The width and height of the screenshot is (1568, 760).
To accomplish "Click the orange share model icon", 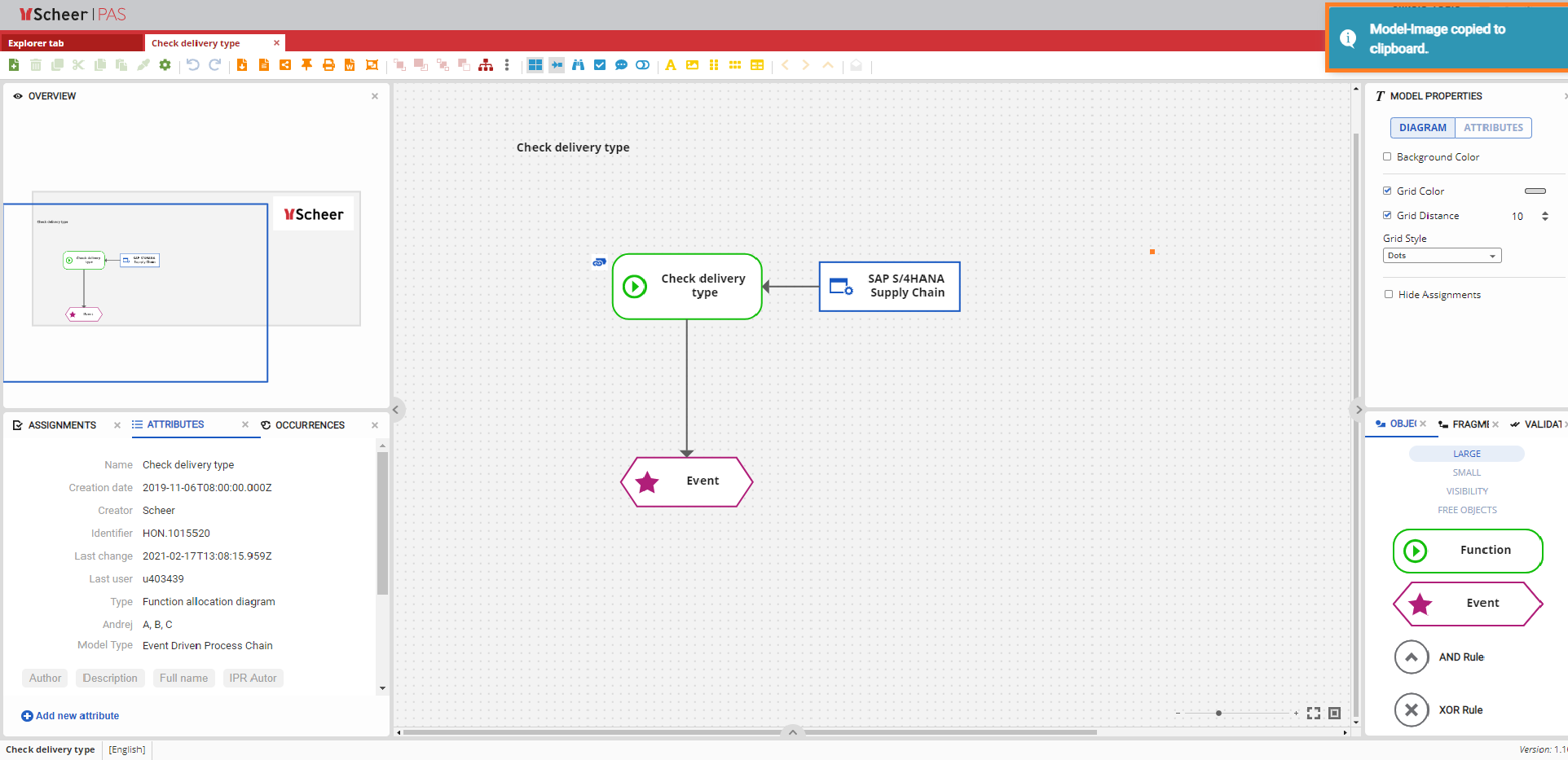I will click(x=285, y=65).
